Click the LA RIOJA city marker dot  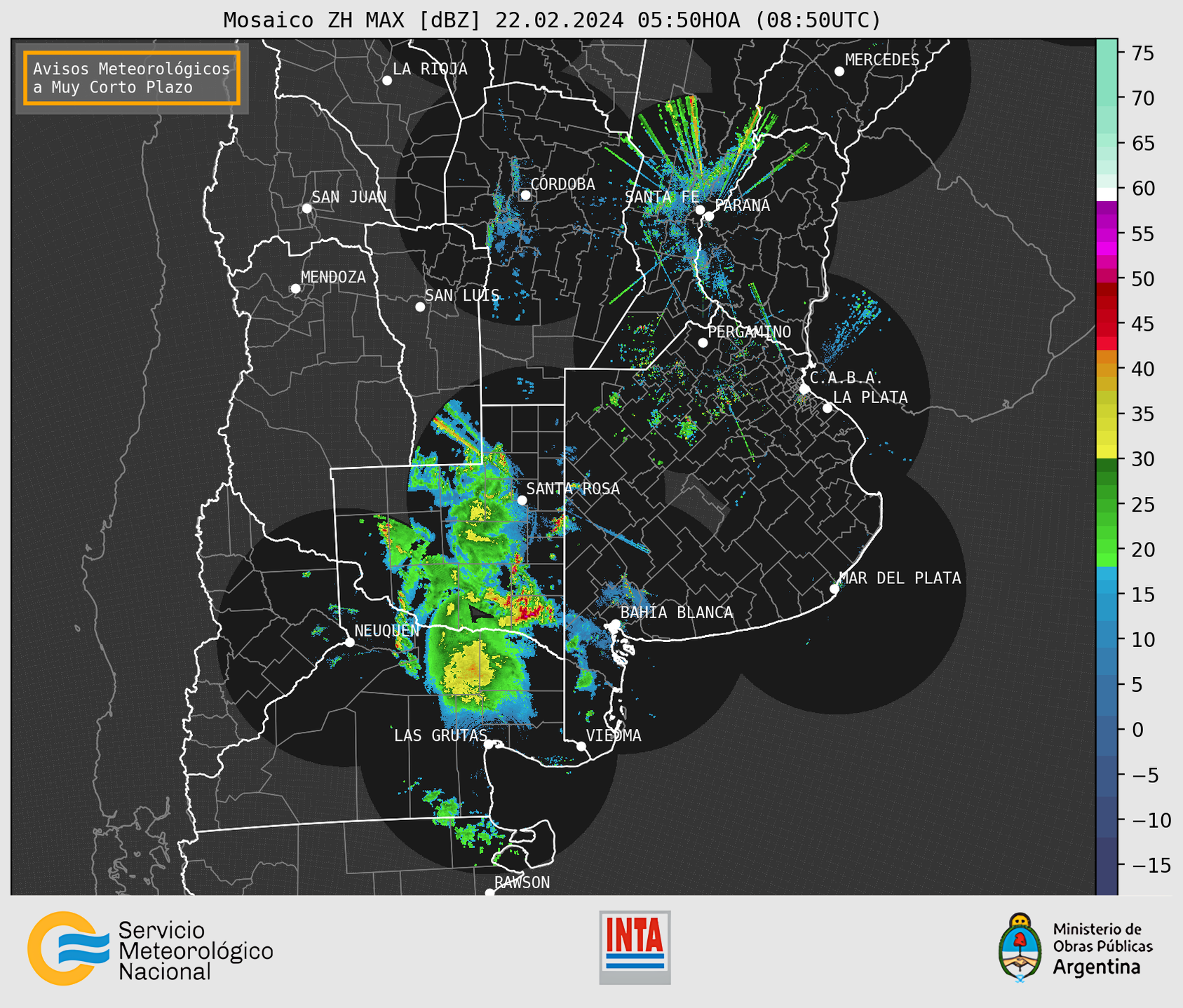coord(387,81)
